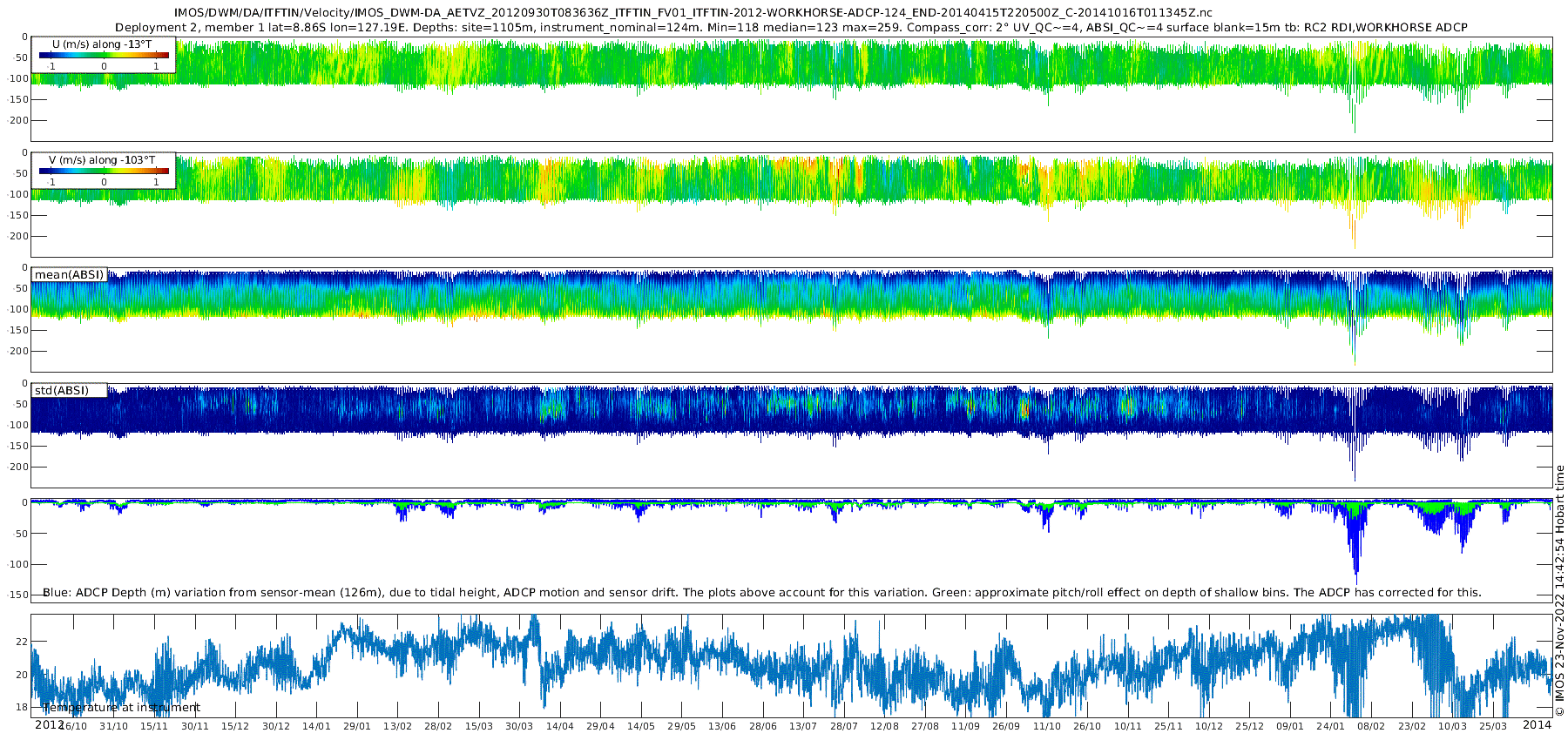Click the 22 tick on the temperature axis
1568x740 pixels.
click(22, 642)
